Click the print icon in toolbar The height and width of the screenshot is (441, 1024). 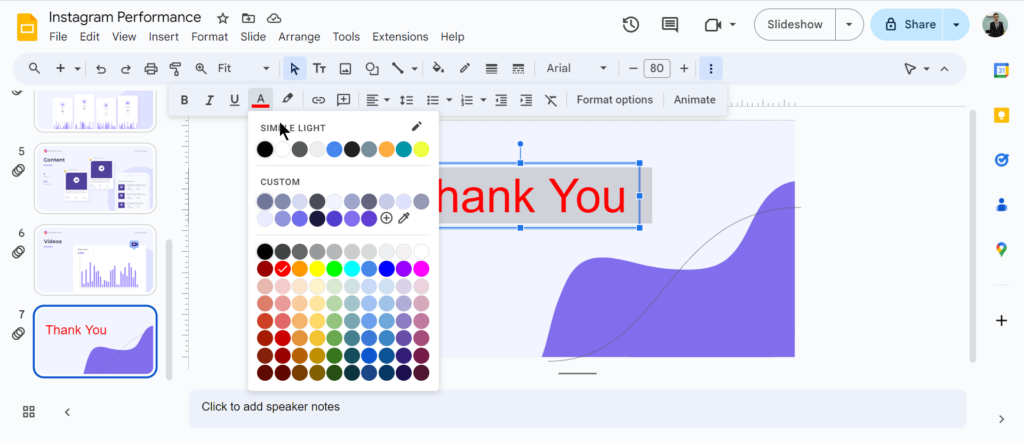[151, 69]
